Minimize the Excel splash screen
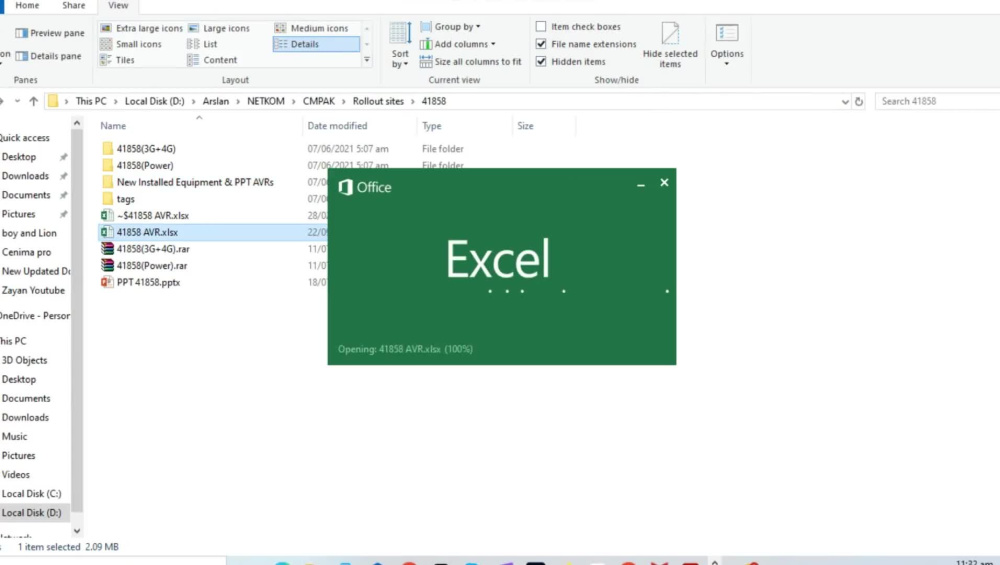 [641, 185]
